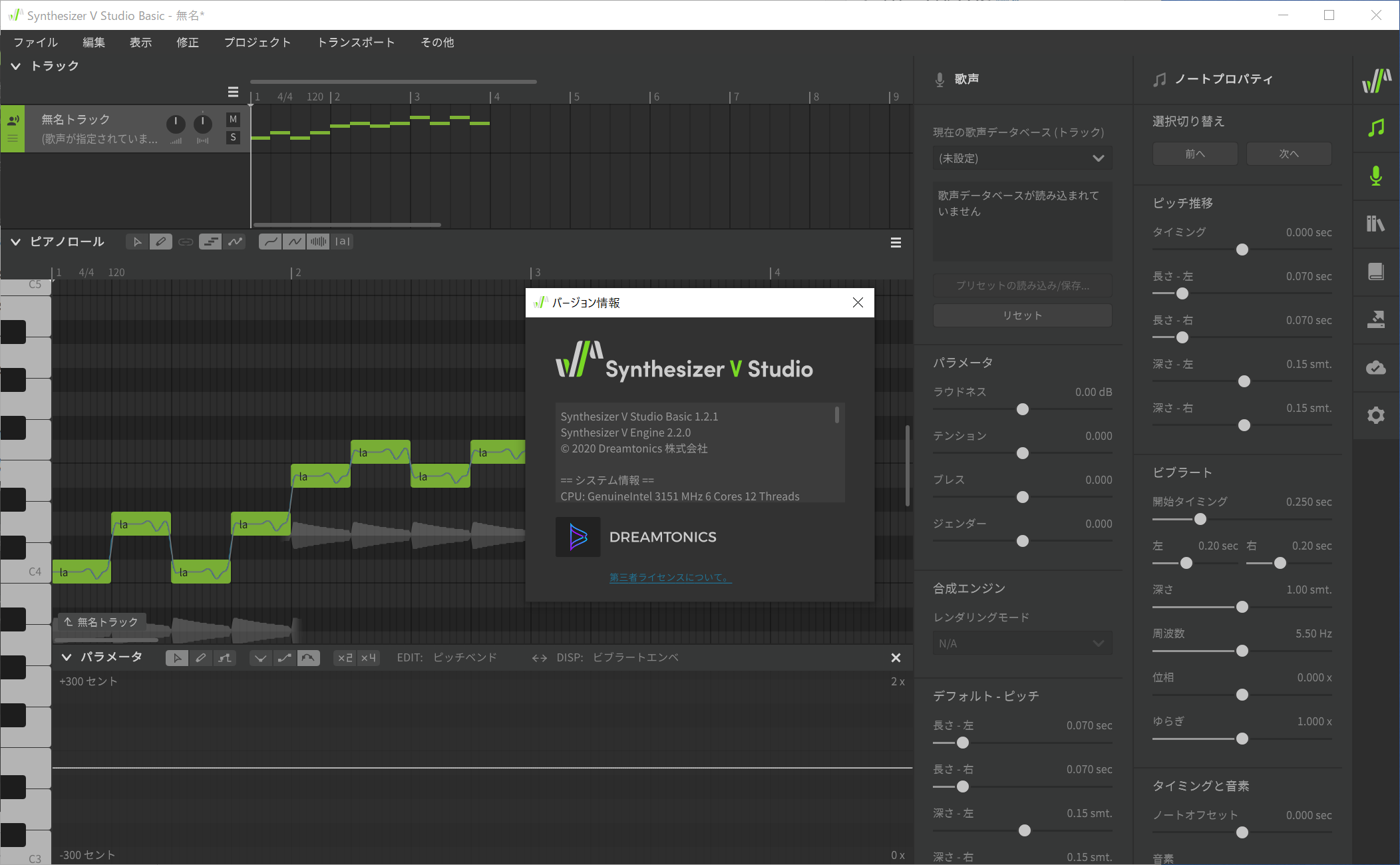Open EDIT parameter ピッチベンド selector
Viewport: 1400px width, 865px height.
click(465, 657)
